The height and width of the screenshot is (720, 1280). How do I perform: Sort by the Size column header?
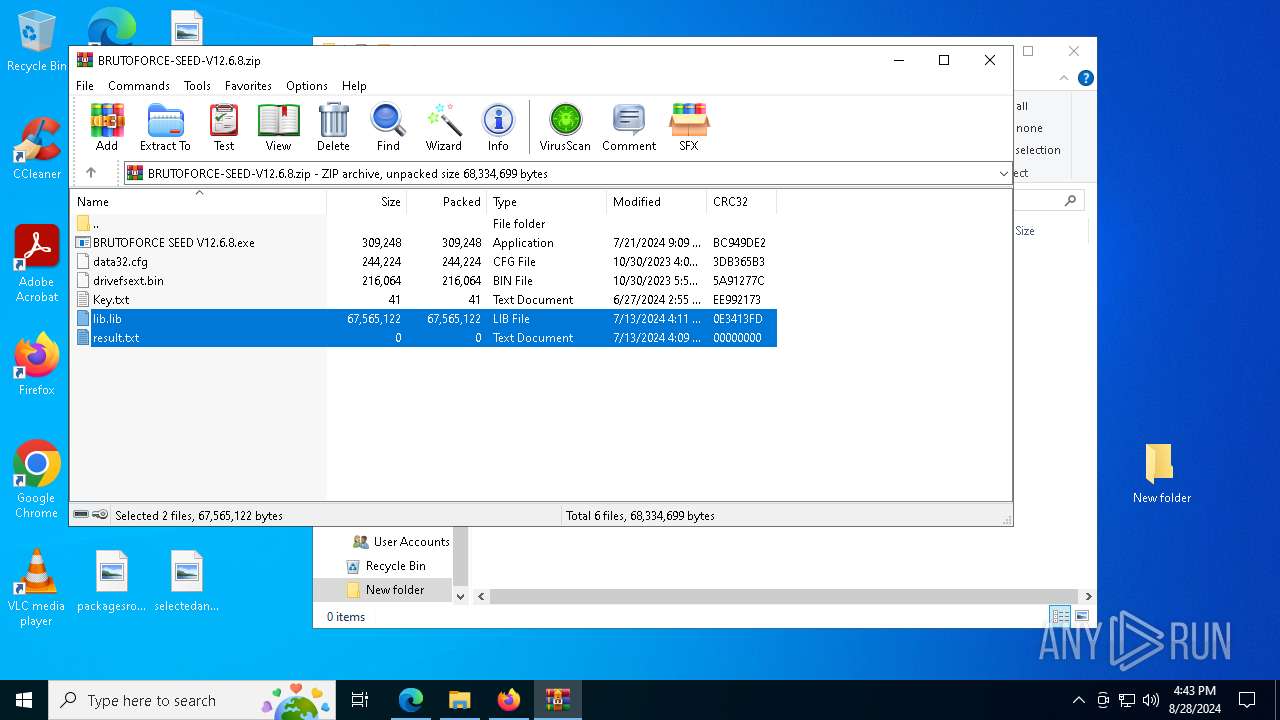point(366,202)
